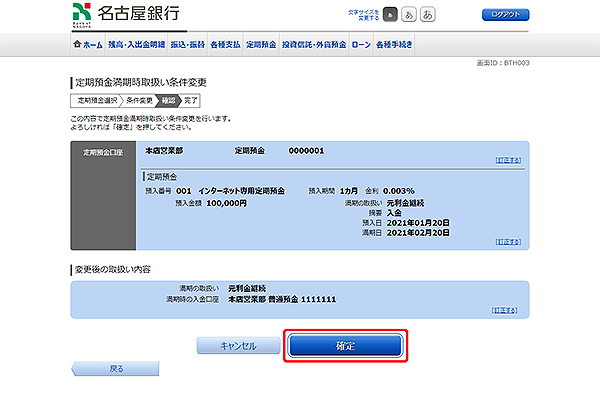The width and height of the screenshot is (600, 394).
Task: Click 訂正する link below 満期日 2021年02月20日
Action: click(508, 242)
